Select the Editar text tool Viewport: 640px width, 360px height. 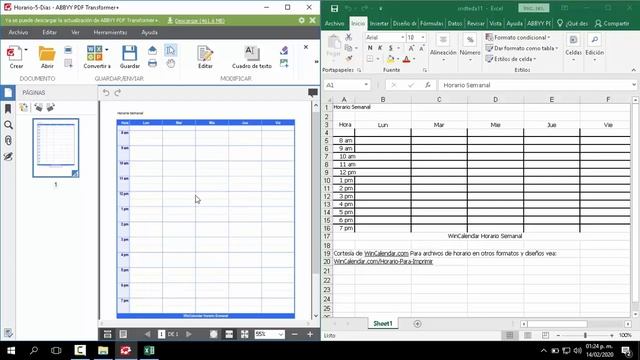click(205, 57)
